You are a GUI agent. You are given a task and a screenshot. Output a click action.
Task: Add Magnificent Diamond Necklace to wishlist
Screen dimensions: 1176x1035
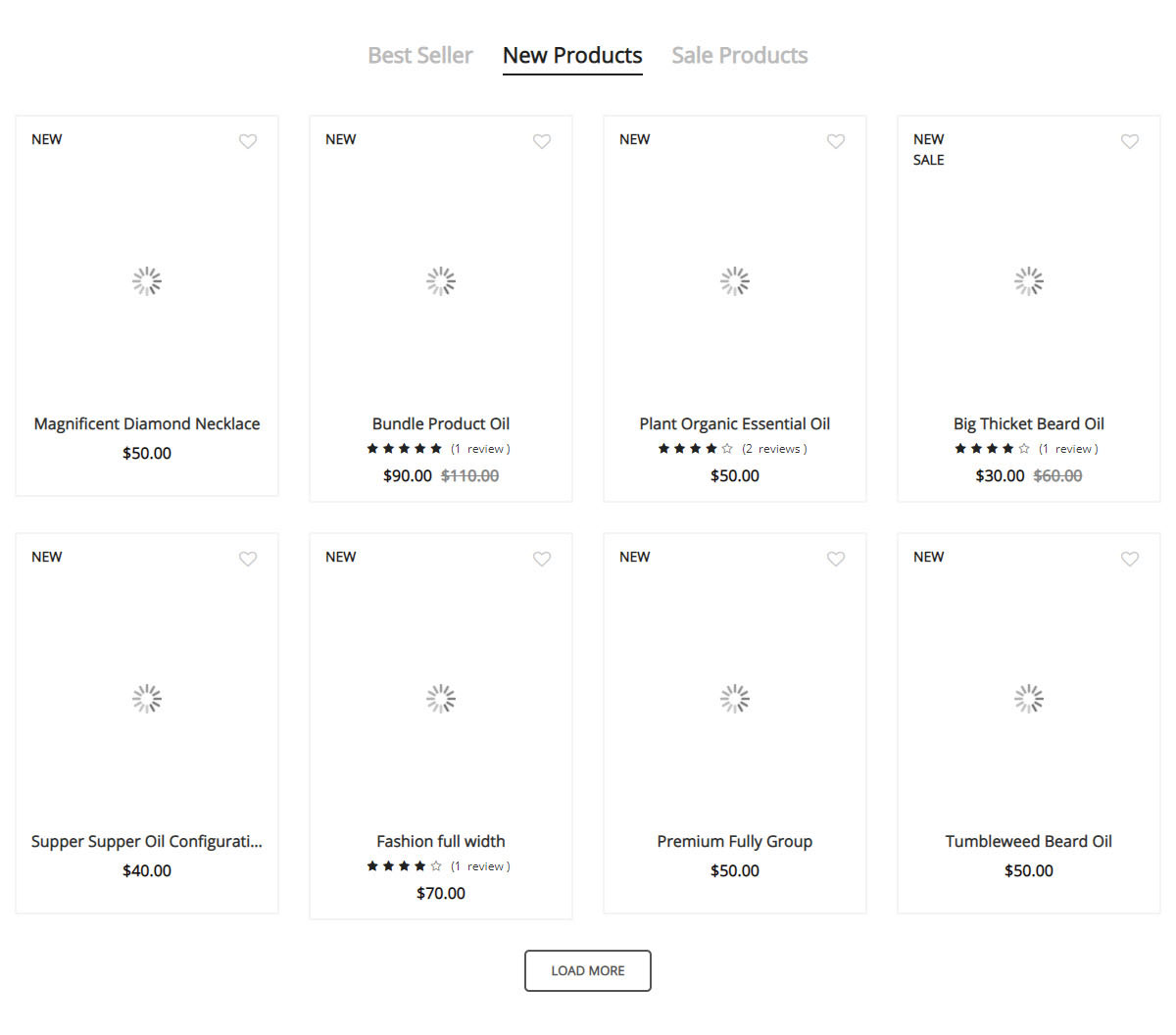[248, 141]
